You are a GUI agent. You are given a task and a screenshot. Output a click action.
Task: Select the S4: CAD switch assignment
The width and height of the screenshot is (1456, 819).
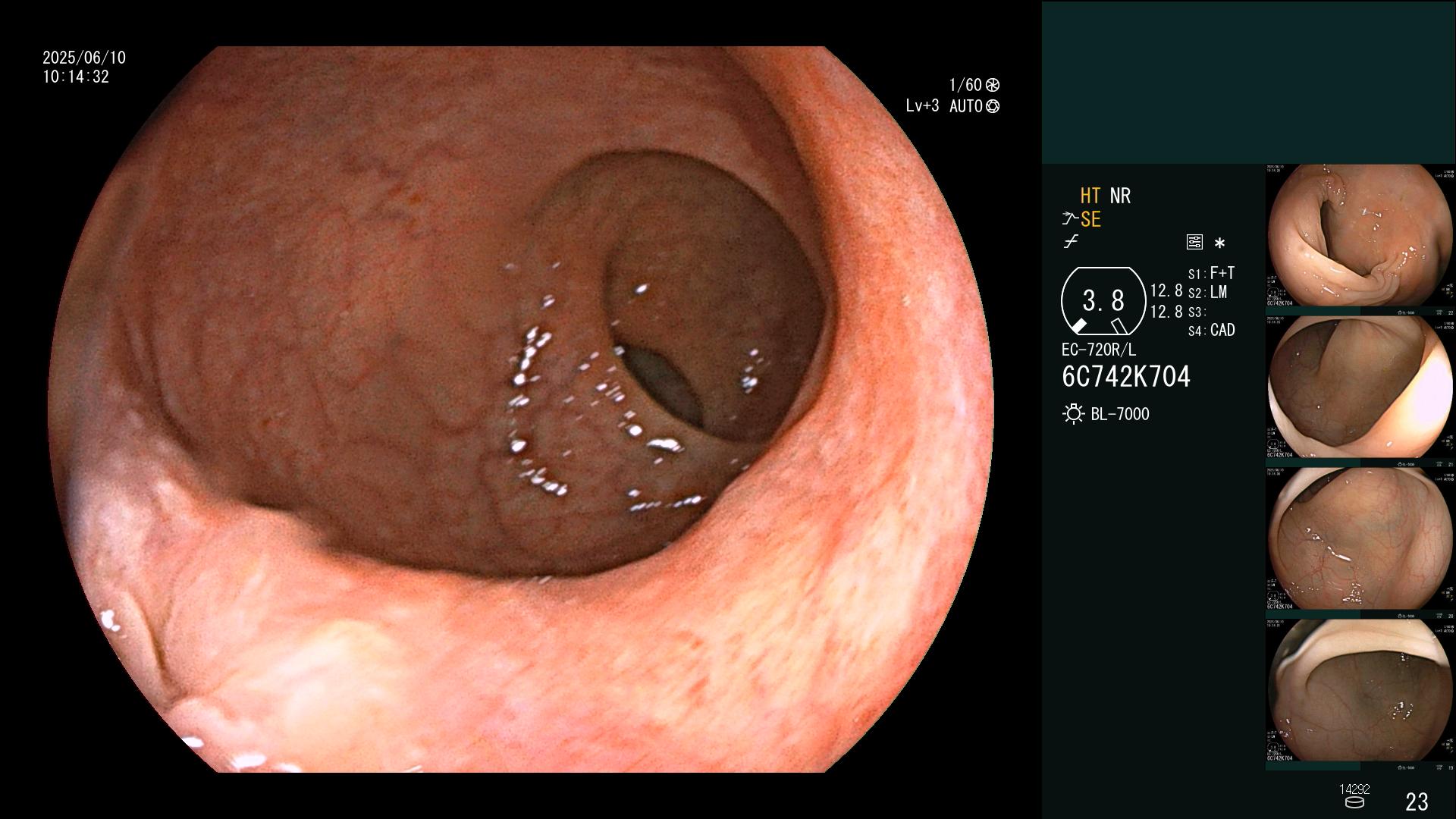(1212, 331)
